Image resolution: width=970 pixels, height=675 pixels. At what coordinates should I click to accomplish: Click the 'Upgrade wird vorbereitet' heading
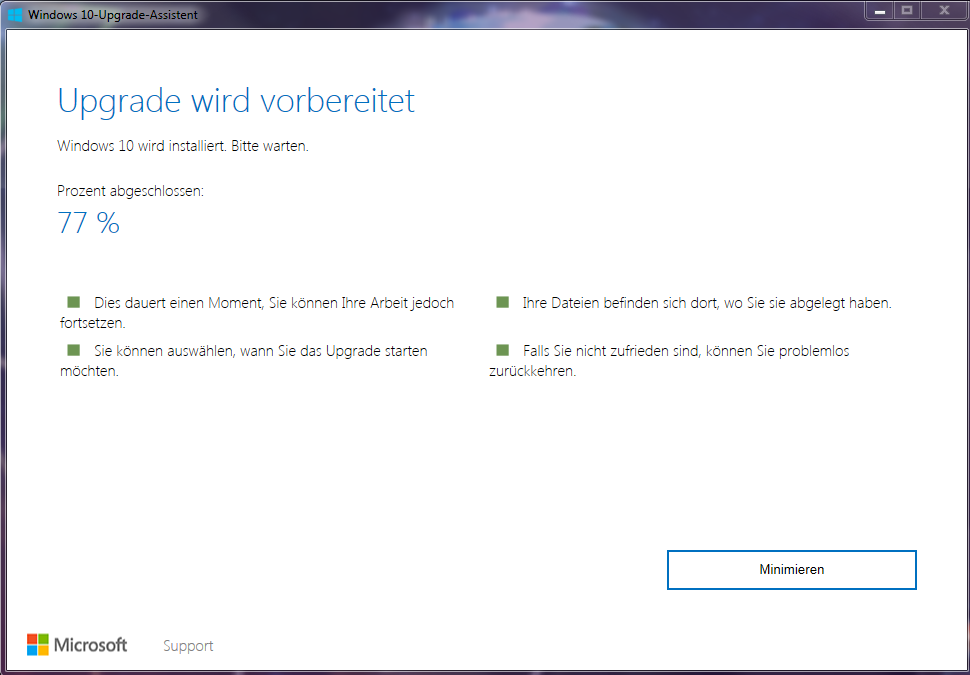(236, 100)
